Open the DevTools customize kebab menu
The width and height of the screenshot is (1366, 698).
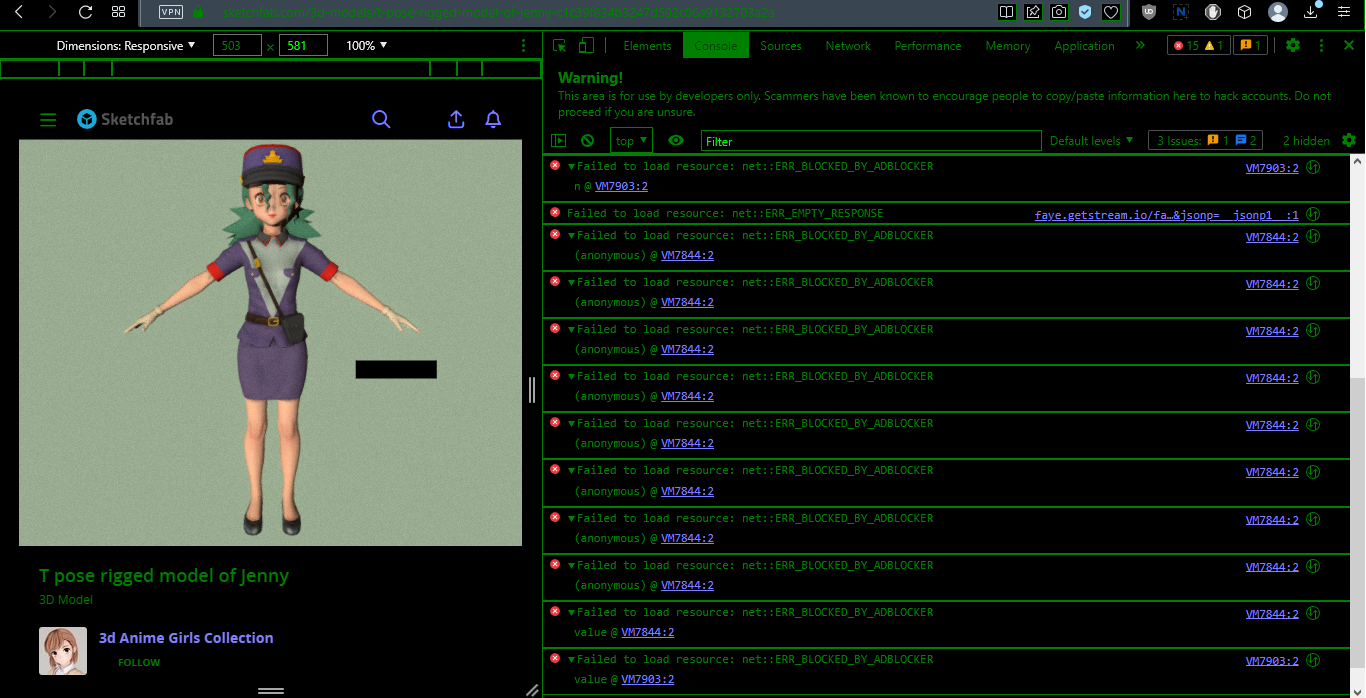(x=1323, y=46)
